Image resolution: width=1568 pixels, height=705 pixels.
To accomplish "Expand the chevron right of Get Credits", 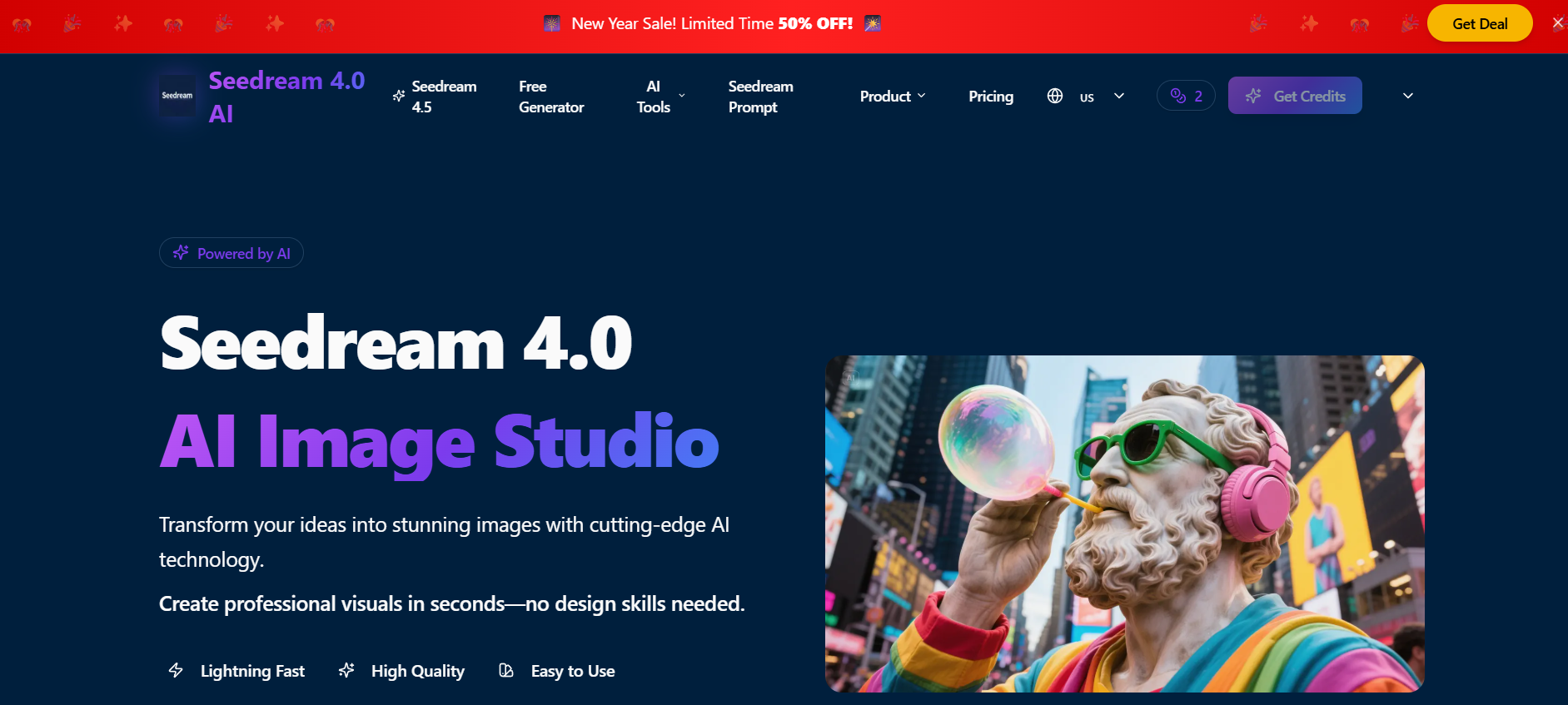I will click(x=1407, y=96).
